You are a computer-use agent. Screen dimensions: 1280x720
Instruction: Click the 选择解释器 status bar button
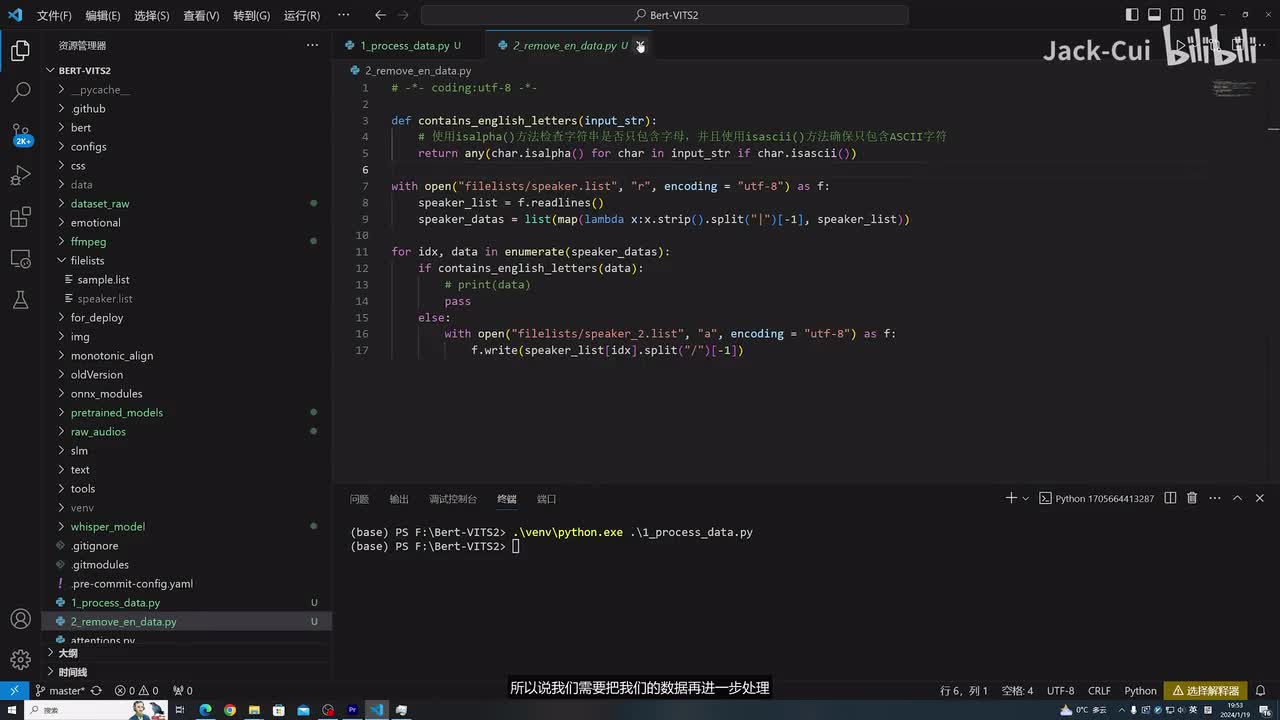(x=1205, y=690)
